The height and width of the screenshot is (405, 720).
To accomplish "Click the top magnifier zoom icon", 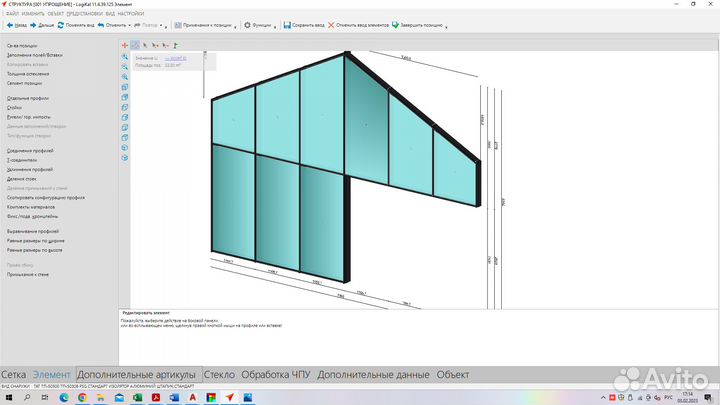I will (125, 57).
